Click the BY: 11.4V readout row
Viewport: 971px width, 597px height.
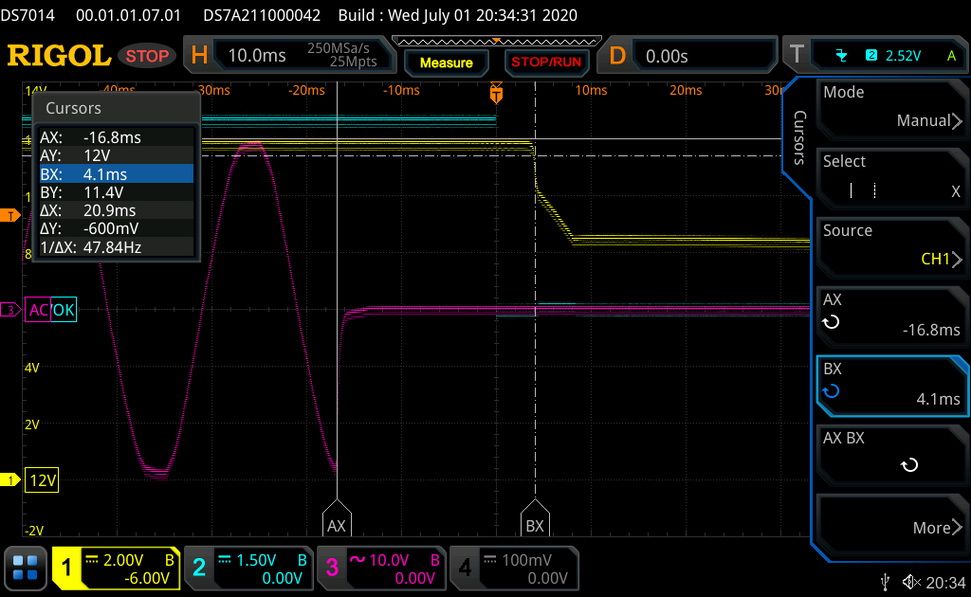[116, 192]
